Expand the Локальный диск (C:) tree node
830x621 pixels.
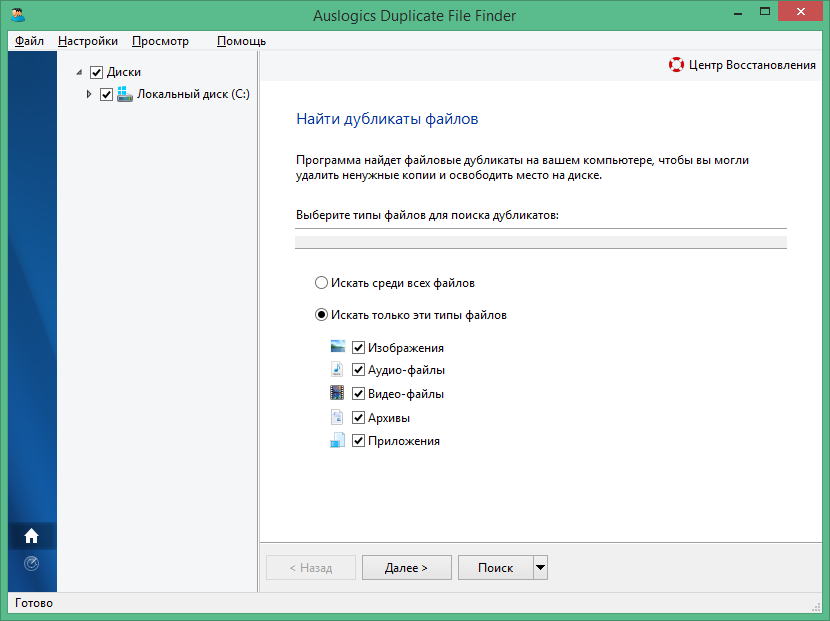[x=88, y=94]
